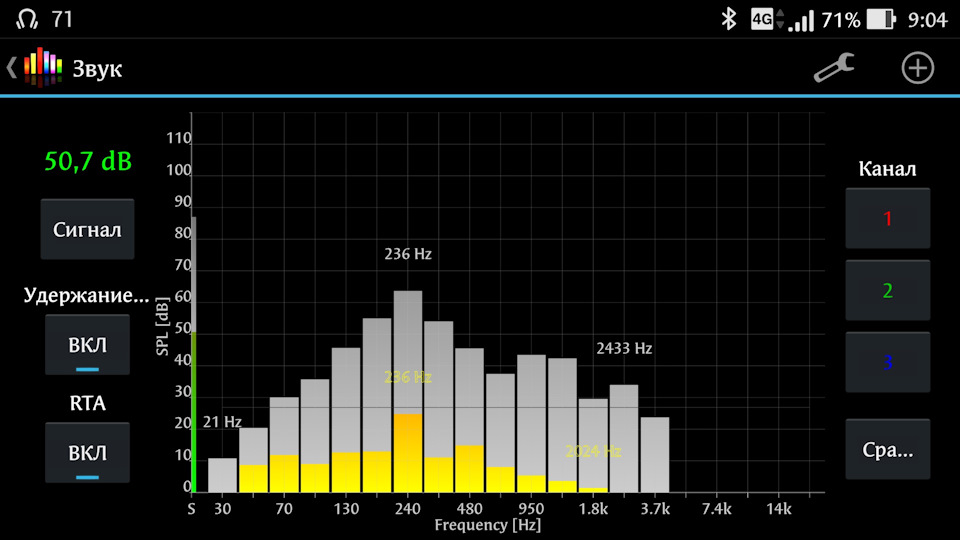Image resolution: width=960 pixels, height=540 pixels.
Task: Click the green SPL level meter bar
Action: click(x=193, y=410)
